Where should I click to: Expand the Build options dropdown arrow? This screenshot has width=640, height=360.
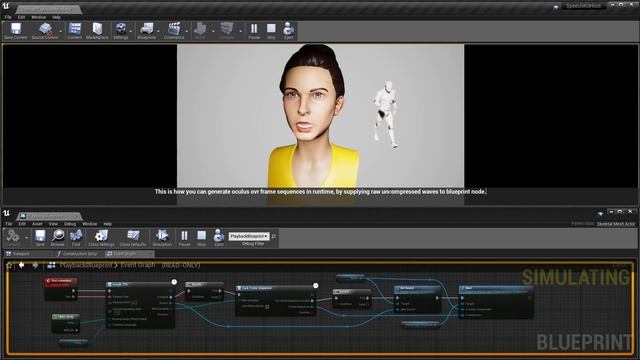coord(213,31)
